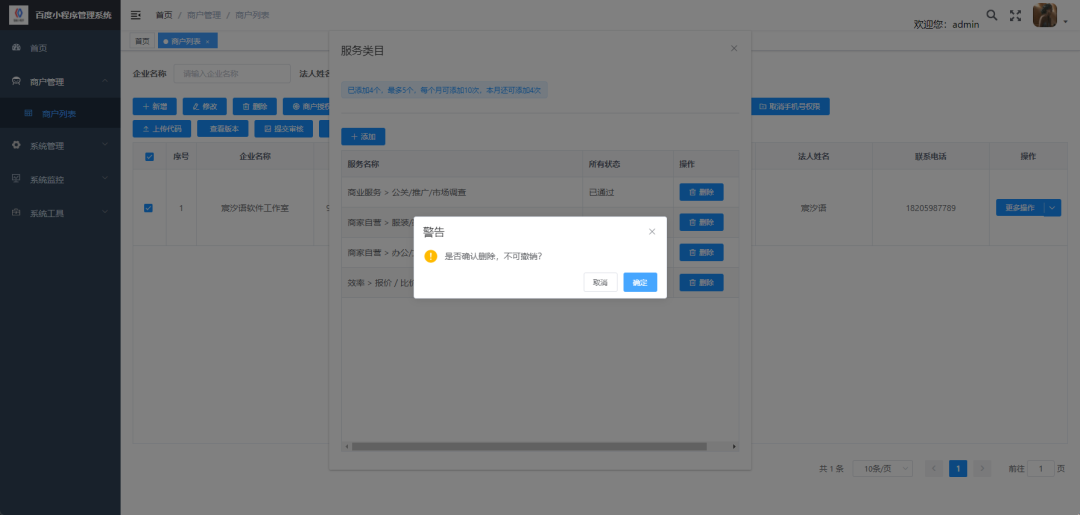
Task: Open the 10条/页 page size dropdown
Action: point(882,468)
